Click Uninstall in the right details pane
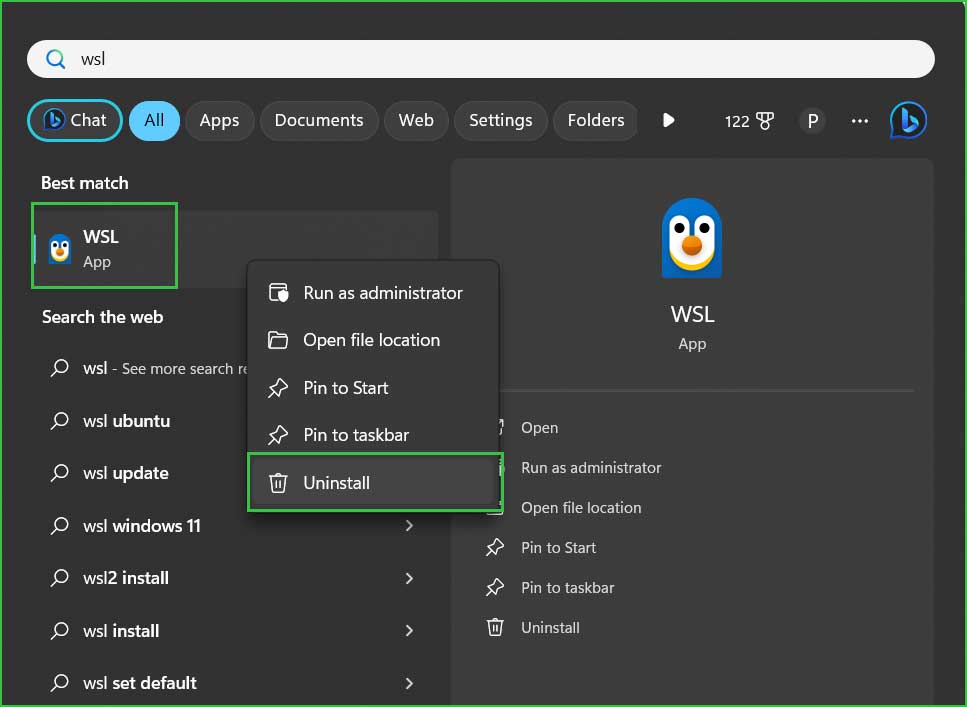The height and width of the screenshot is (707, 967). click(550, 627)
